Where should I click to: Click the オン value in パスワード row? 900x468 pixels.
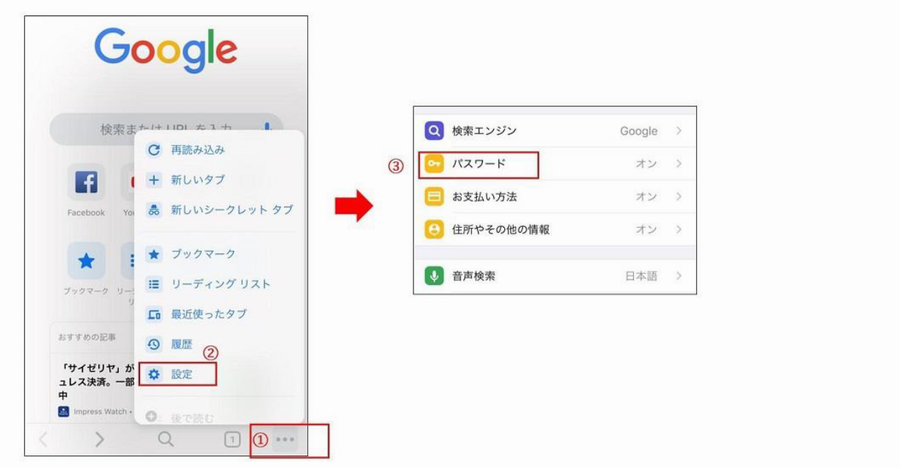pos(646,164)
